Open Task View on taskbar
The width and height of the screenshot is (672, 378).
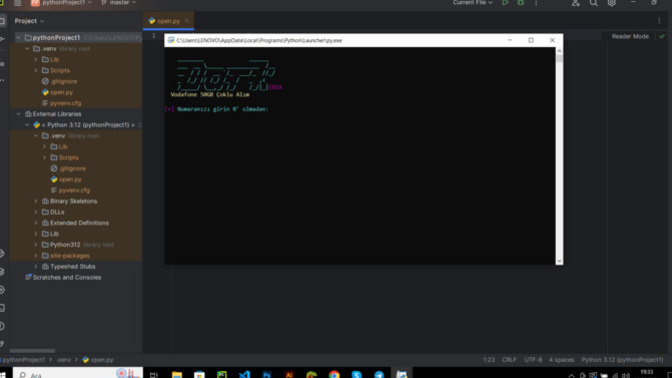click(154, 375)
